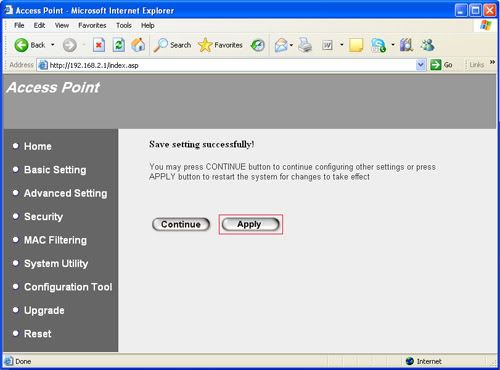The image size is (500, 370).
Task: Open Upgrade page in sidebar
Action: tap(44, 310)
